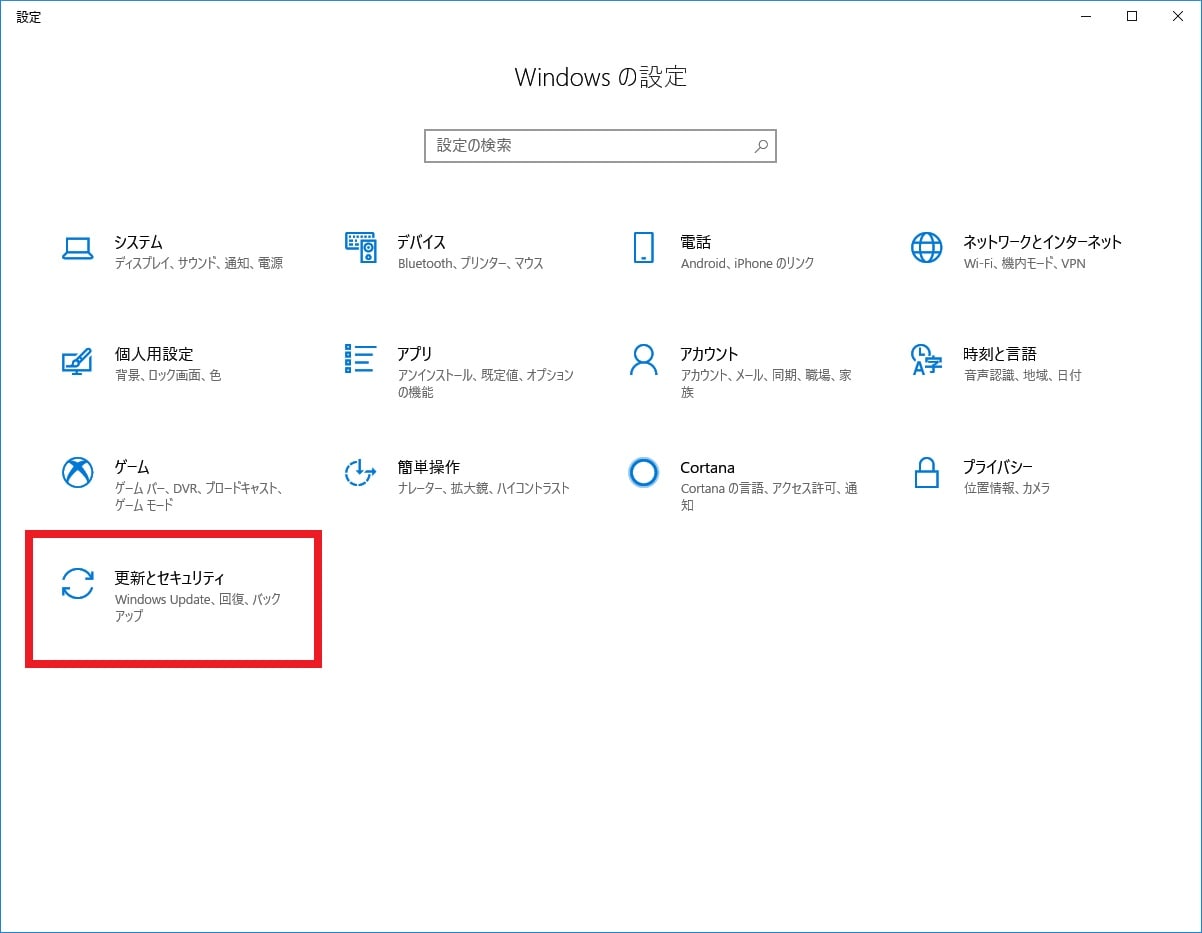
Task: Click the text Bluetooth、プリンター、マウス
Action: 470,264
